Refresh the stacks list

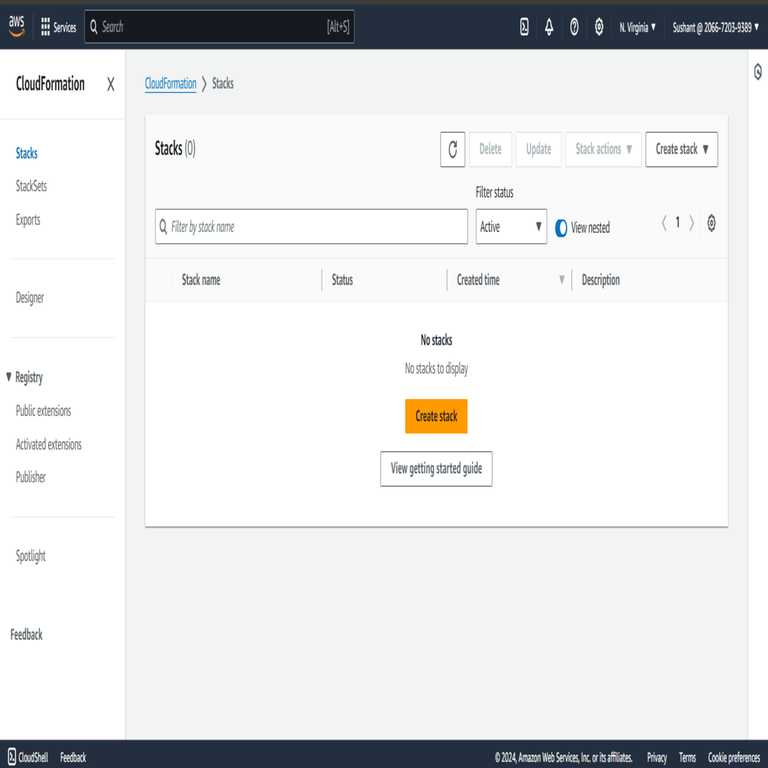click(453, 149)
